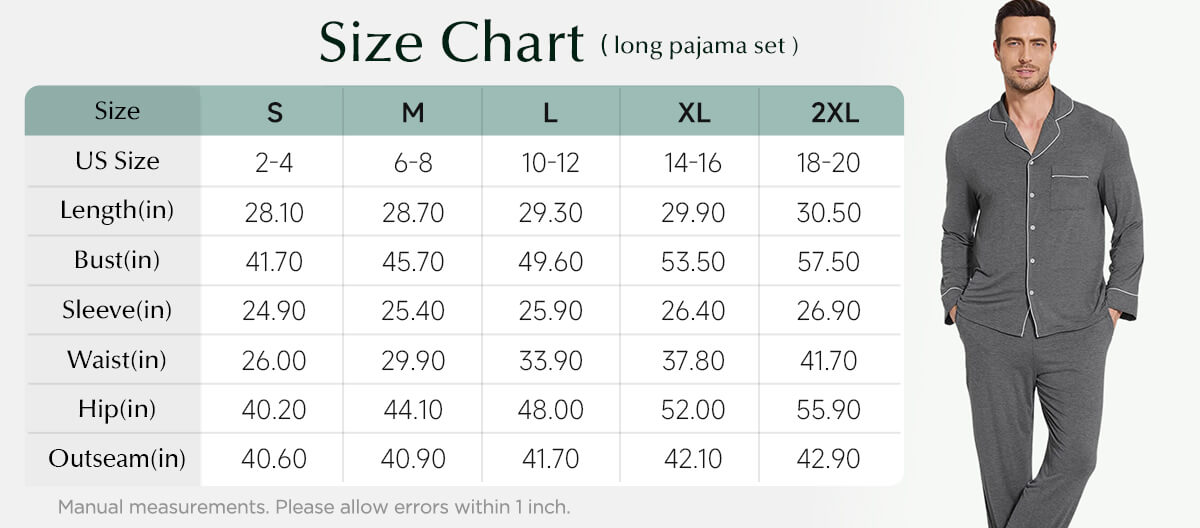The image size is (1200, 528).
Task: Click the US Size row label
Action: coord(117,161)
